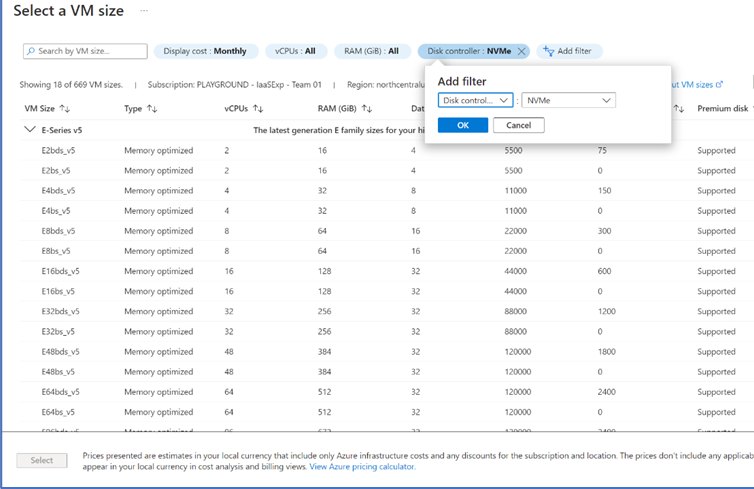Open external link icon near VM sizes
The height and width of the screenshot is (489, 754).
coord(719,85)
